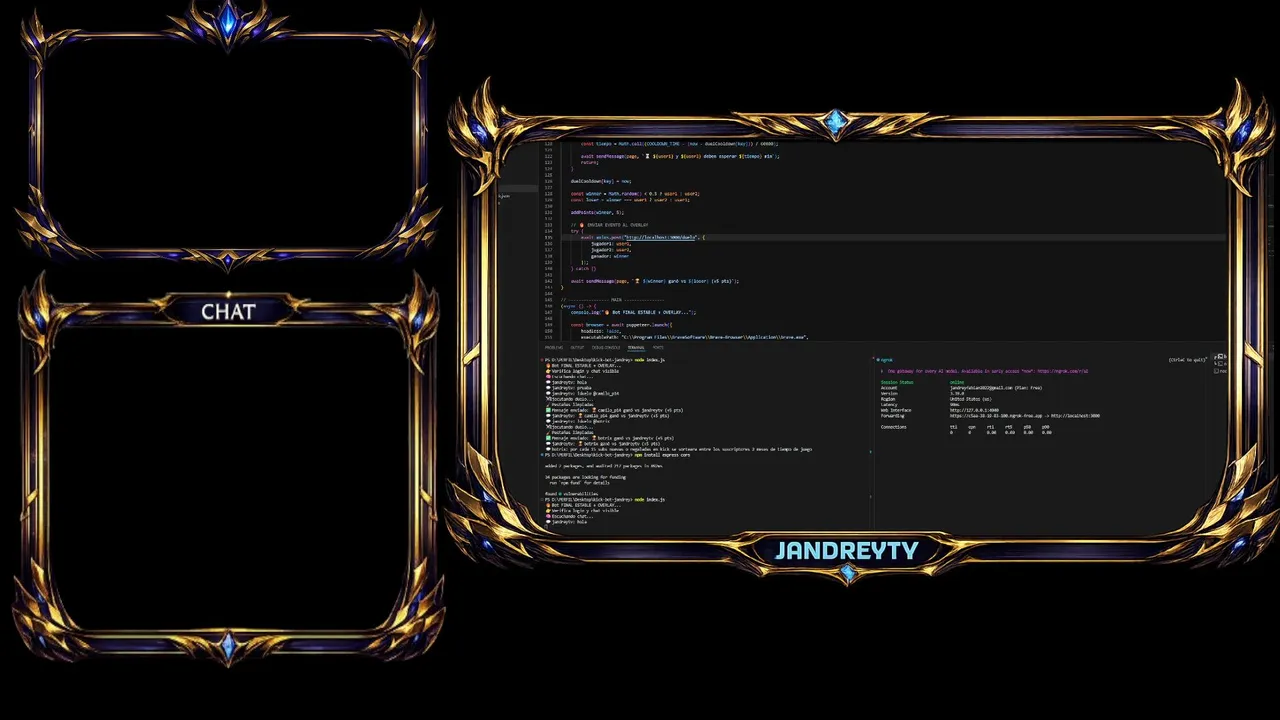Switch to the PROBLEMS panel tab
The height and width of the screenshot is (720, 1280).
coord(552,347)
